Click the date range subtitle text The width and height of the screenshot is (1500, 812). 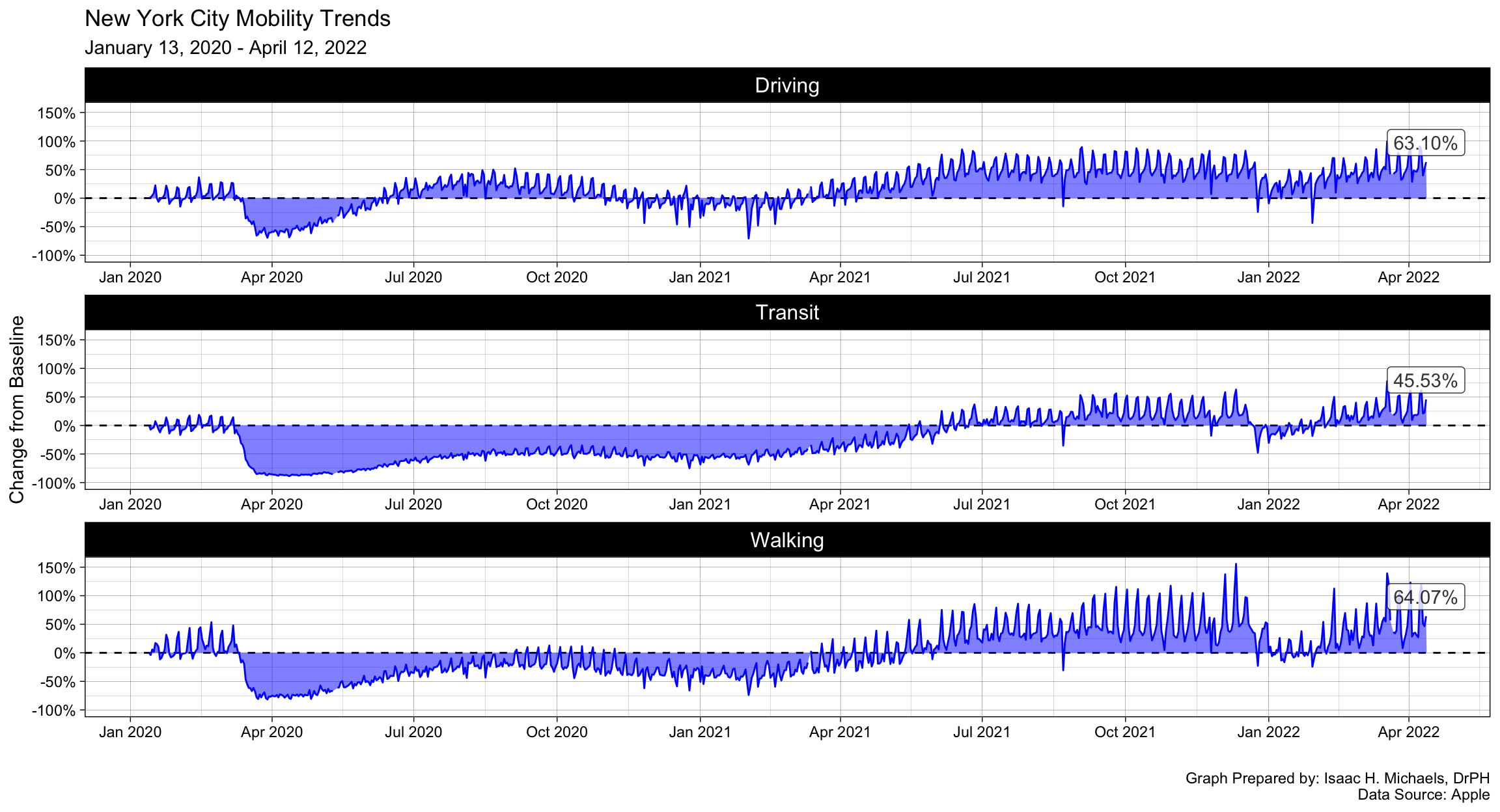[x=225, y=47]
